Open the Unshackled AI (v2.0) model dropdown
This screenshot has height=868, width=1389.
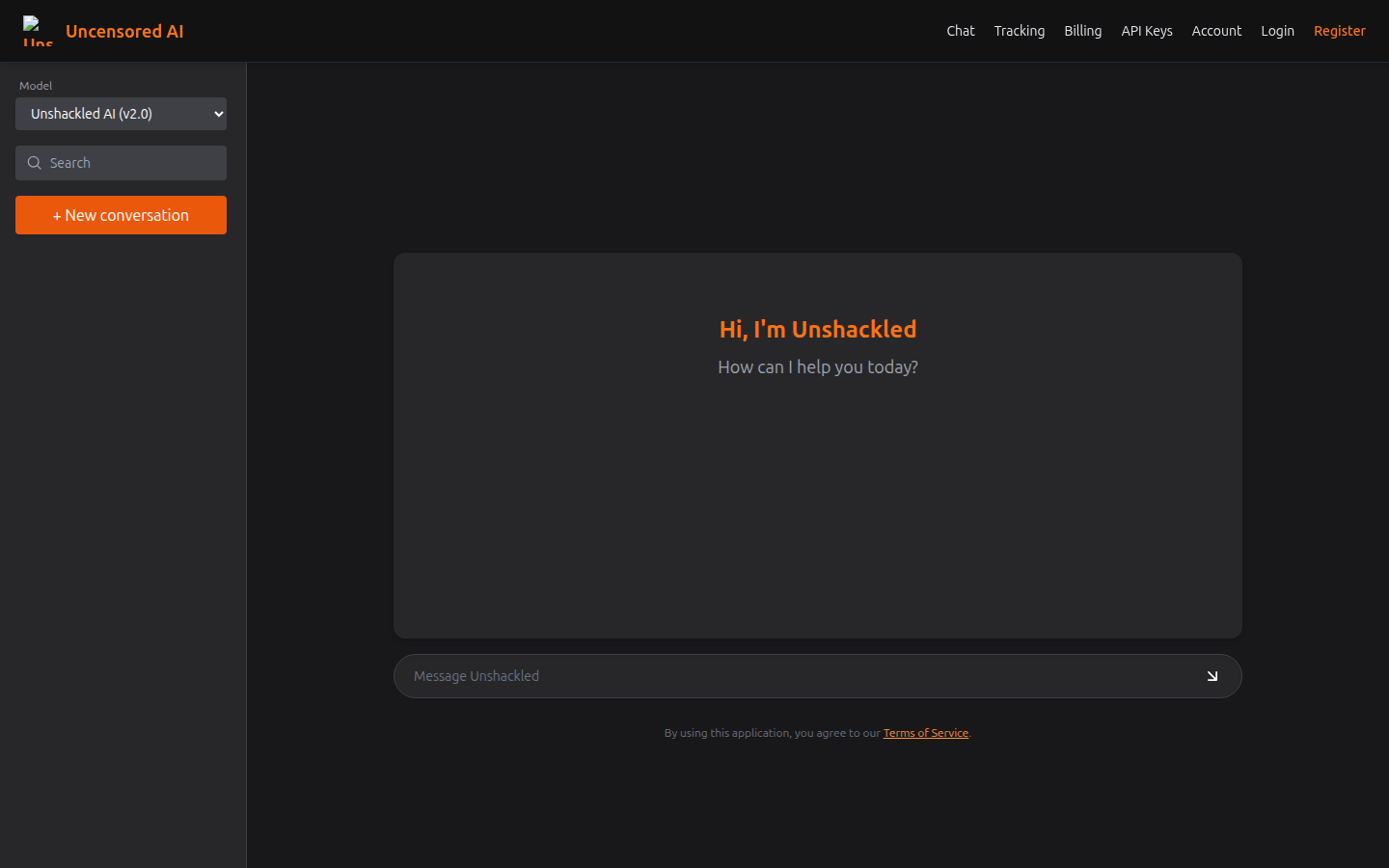click(121, 114)
